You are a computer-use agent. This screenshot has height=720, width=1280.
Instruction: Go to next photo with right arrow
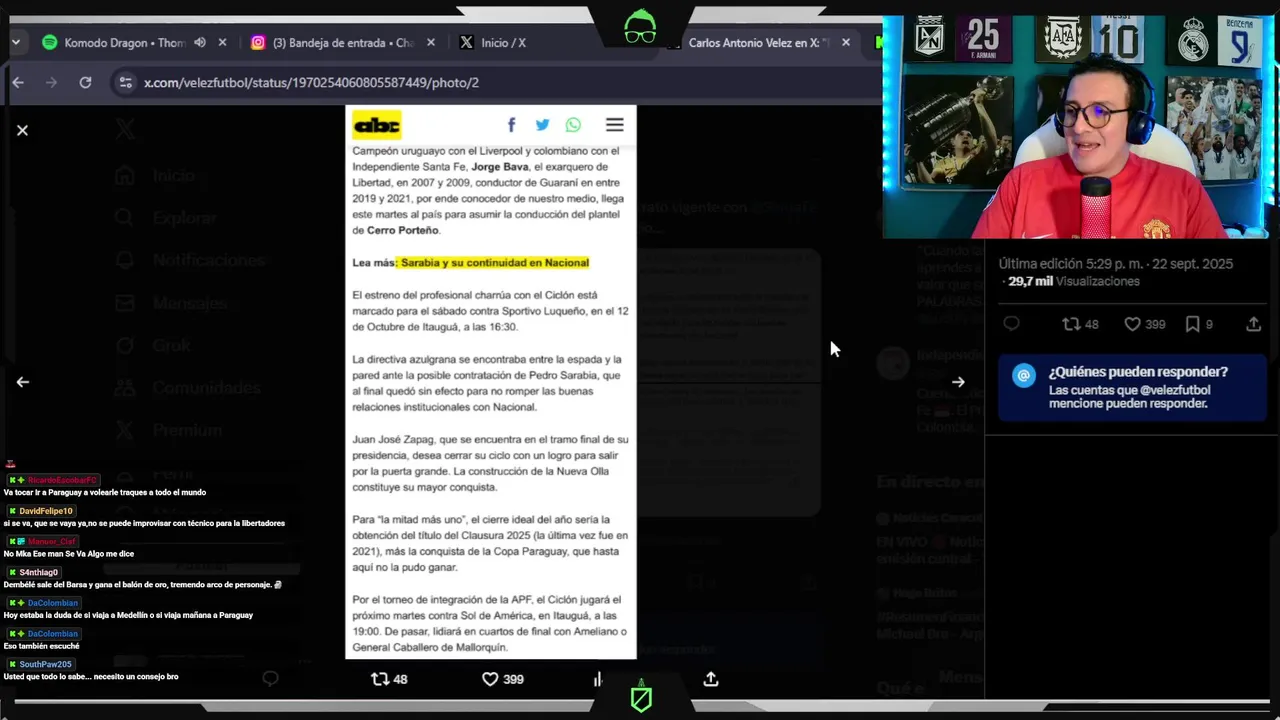[x=958, y=382]
